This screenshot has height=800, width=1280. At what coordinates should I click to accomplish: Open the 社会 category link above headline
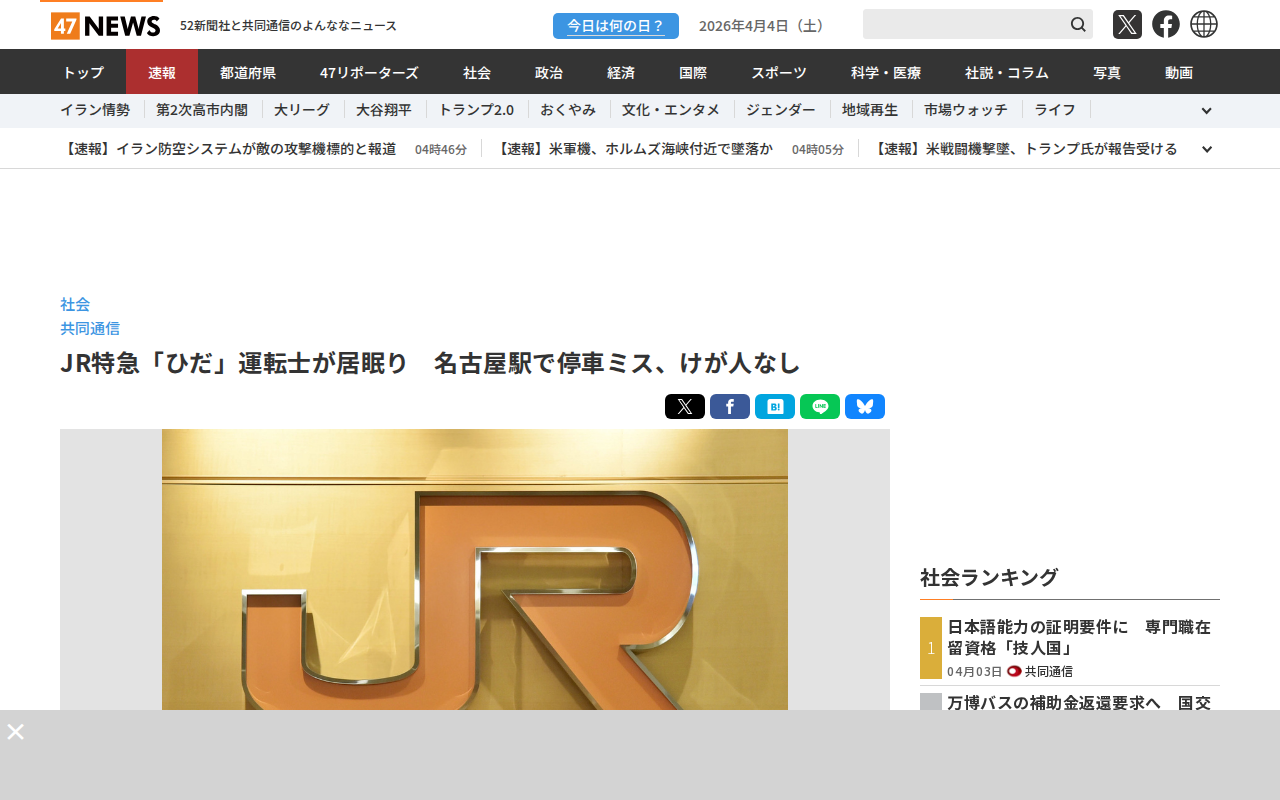[x=75, y=304]
